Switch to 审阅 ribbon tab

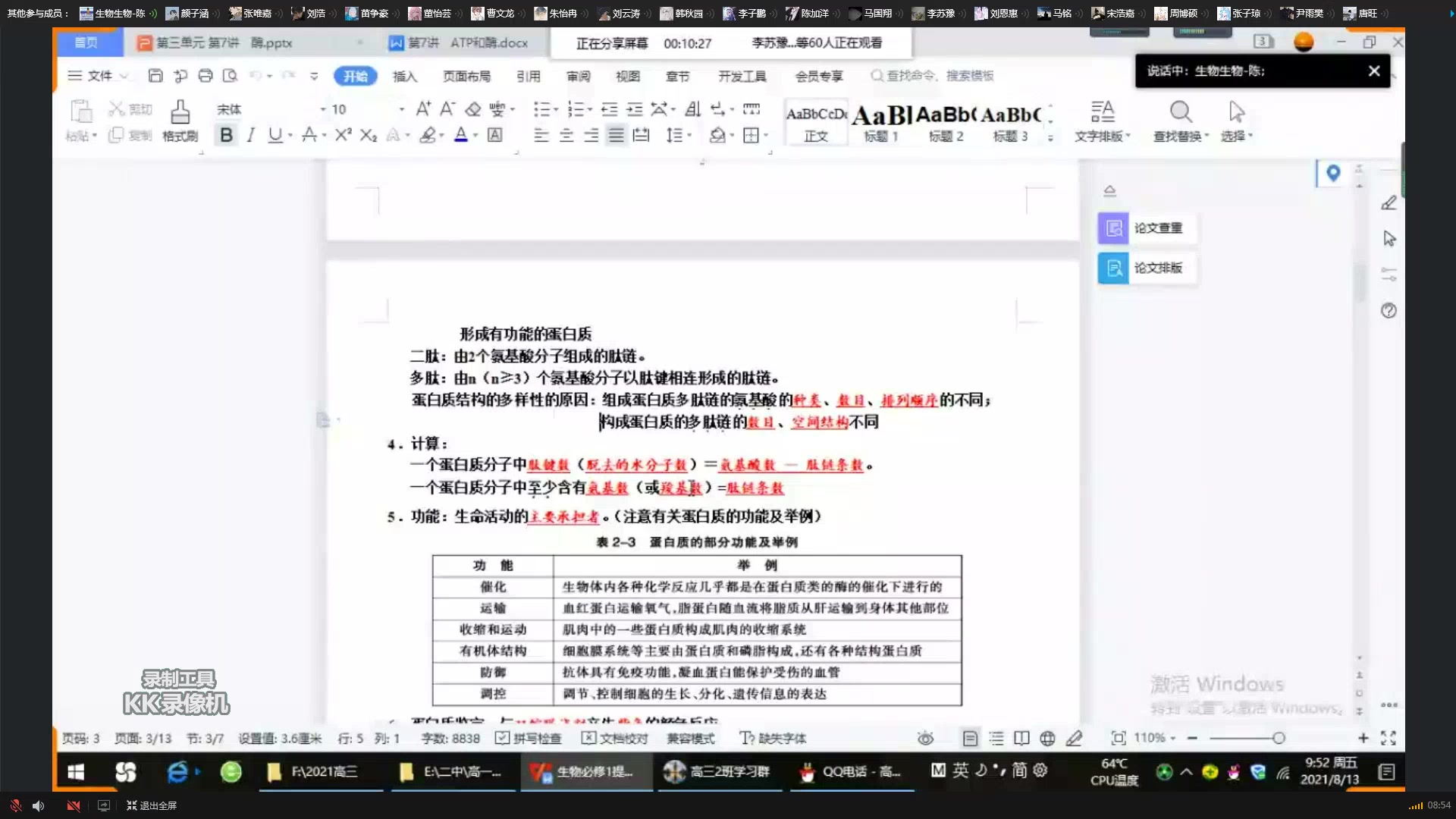point(578,76)
